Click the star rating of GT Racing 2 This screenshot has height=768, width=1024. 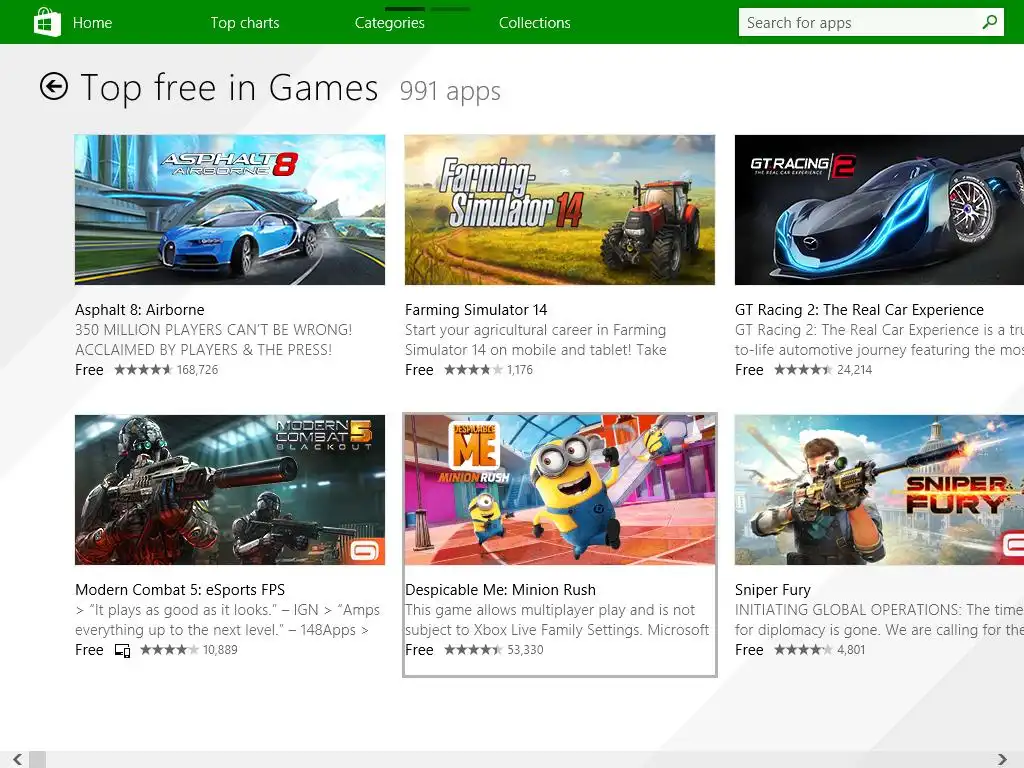(x=803, y=370)
